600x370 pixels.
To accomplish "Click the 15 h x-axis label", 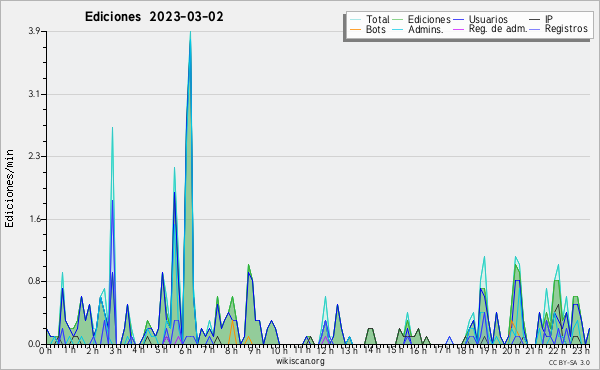I will click(x=395, y=350).
